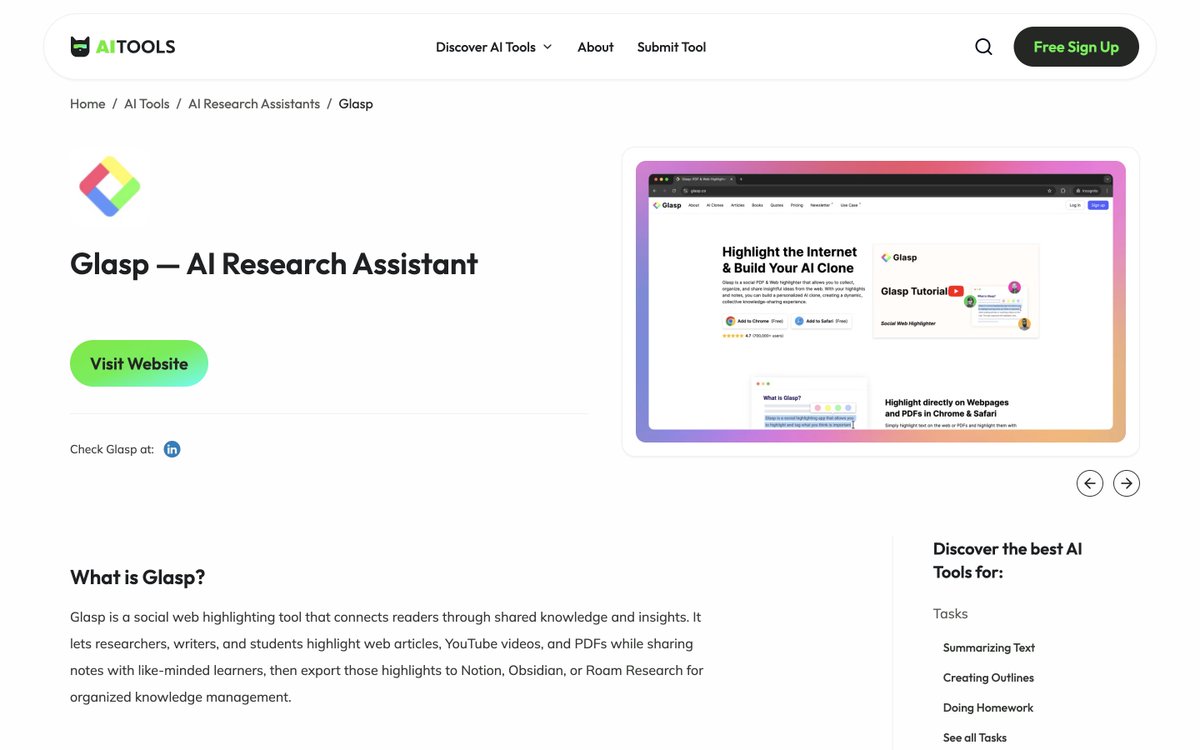Click the Free Sign Up button
Screen dimensions: 1200x750
1076,47
